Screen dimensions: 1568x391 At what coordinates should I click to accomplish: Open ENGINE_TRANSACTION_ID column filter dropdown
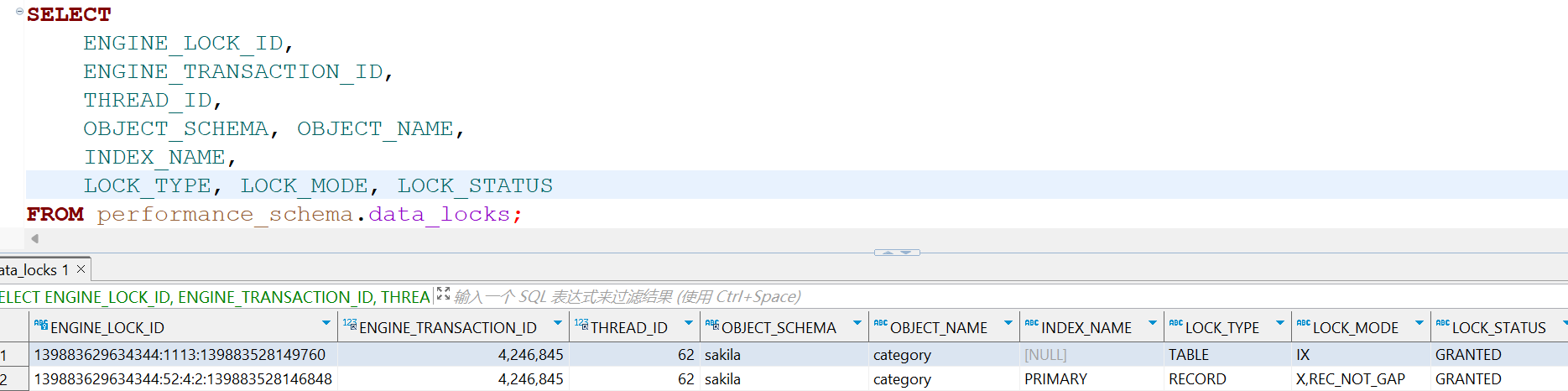click(x=558, y=323)
